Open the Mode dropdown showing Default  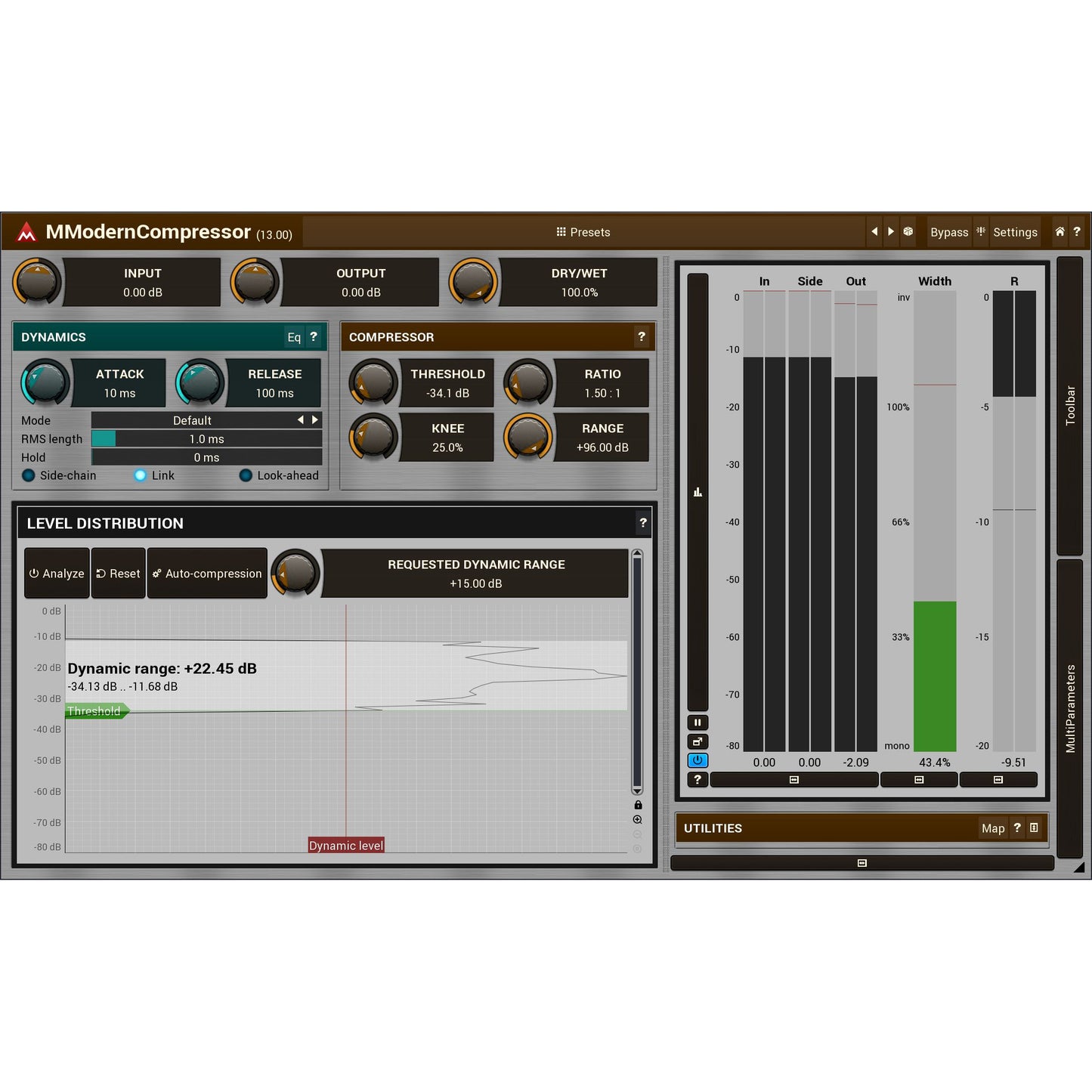192,420
